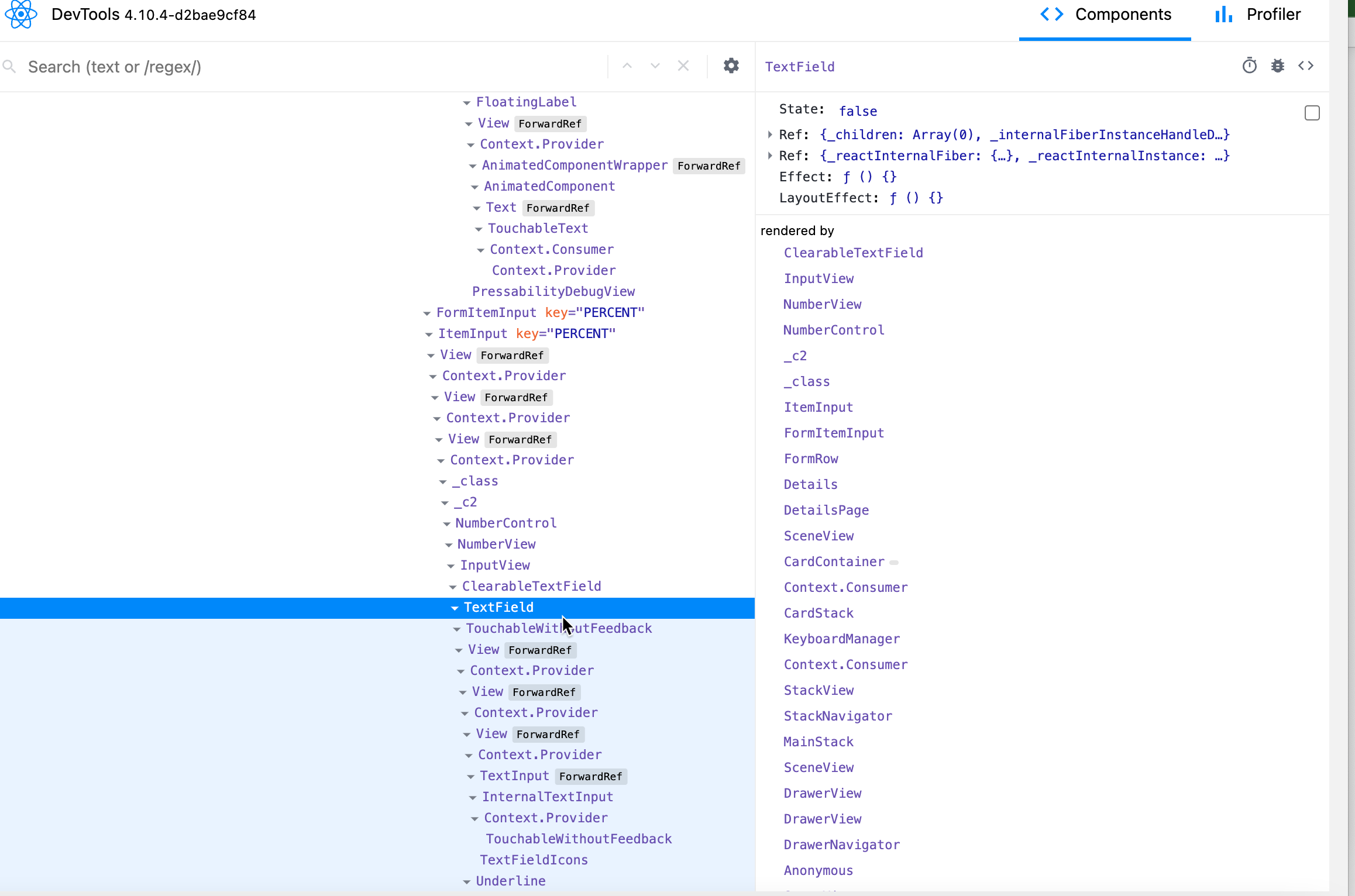The width and height of the screenshot is (1355, 896).
Task: Select ItemInput key PERCENT row
Action: [377, 333]
